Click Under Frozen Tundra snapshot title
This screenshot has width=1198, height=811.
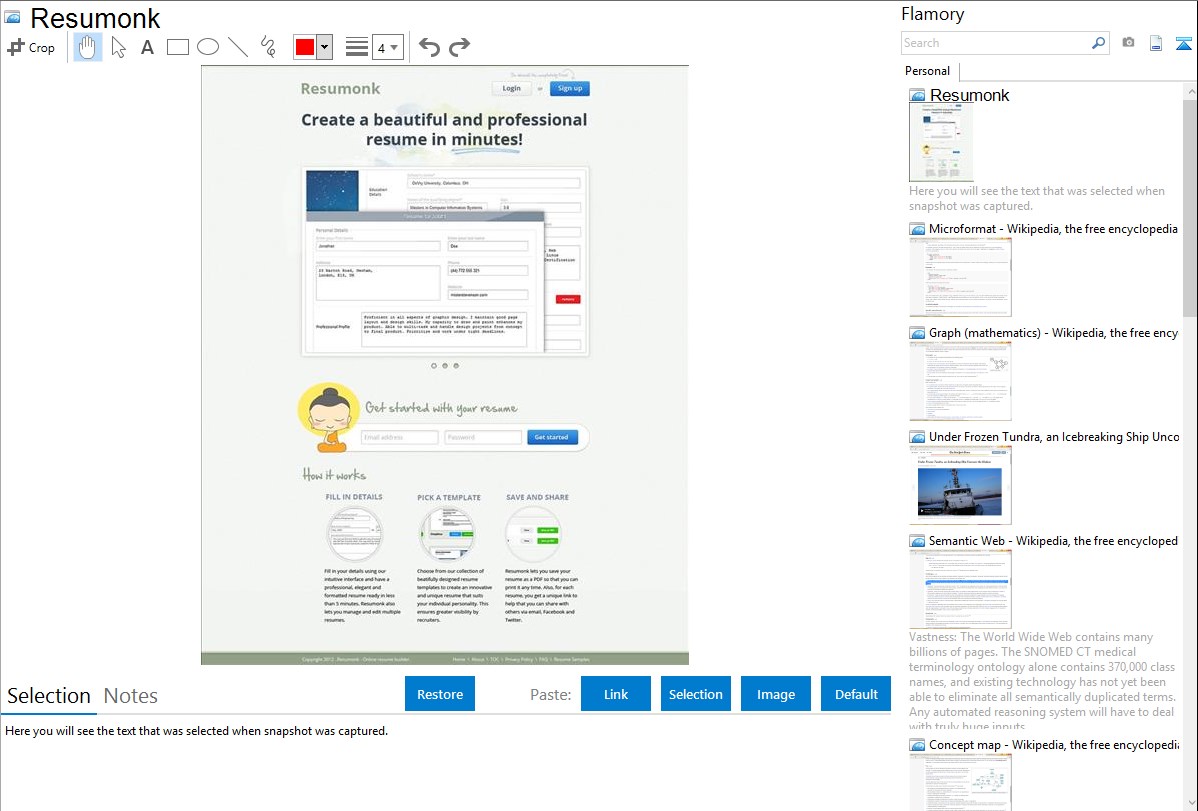point(1054,436)
